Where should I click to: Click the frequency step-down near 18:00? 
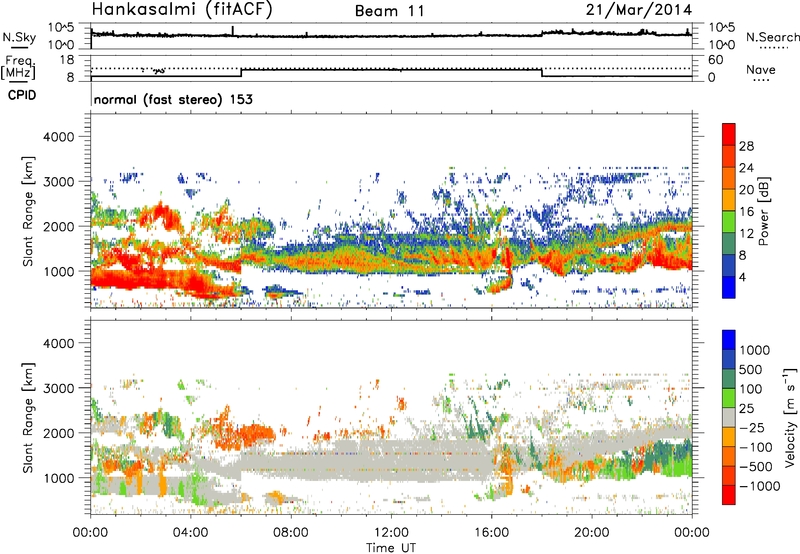click(x=542, y=72)
